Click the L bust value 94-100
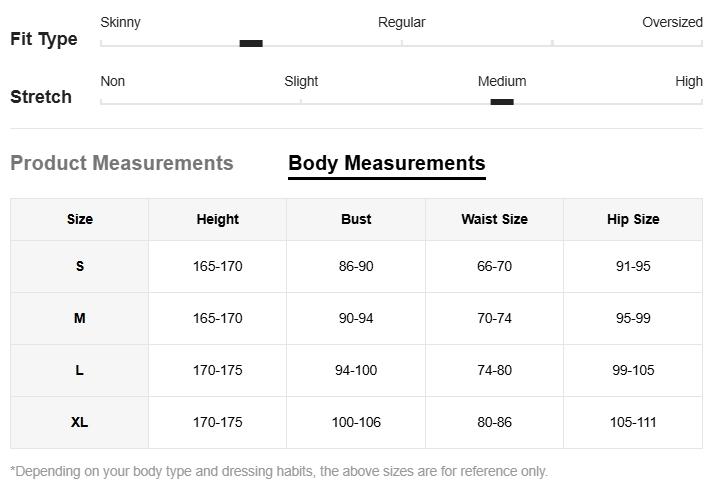 tap(356, 370)
